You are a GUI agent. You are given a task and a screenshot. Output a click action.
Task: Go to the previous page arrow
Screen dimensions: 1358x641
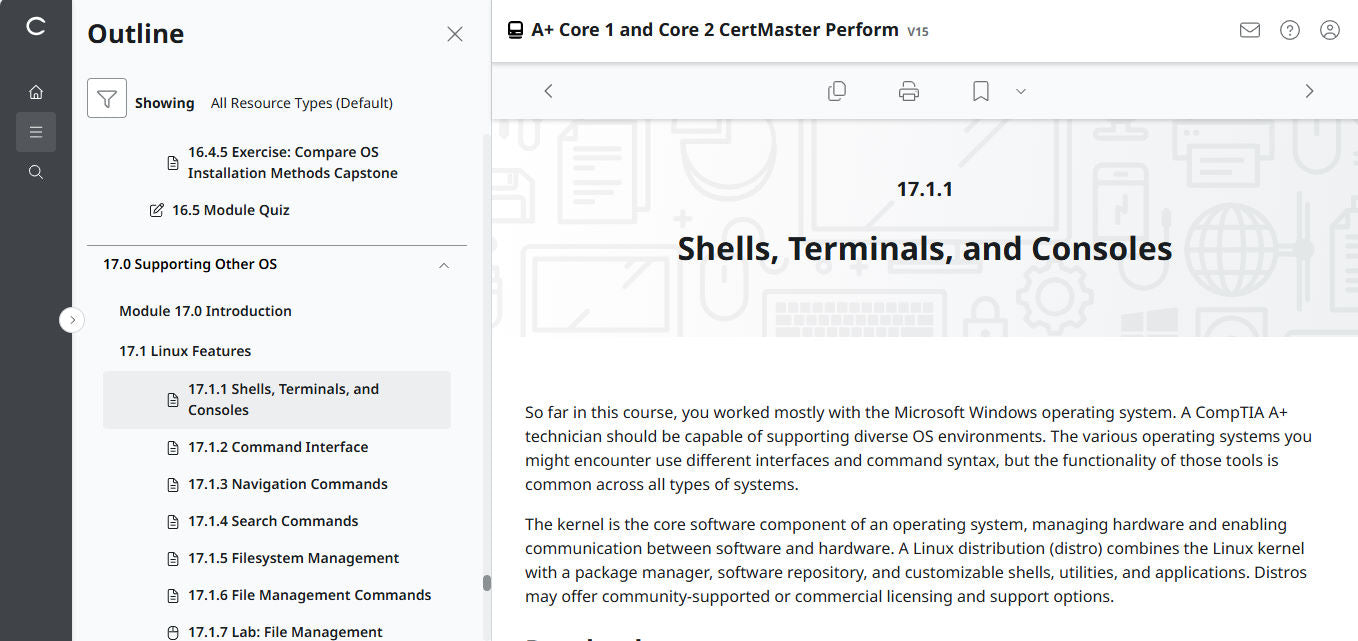[548, 90]
